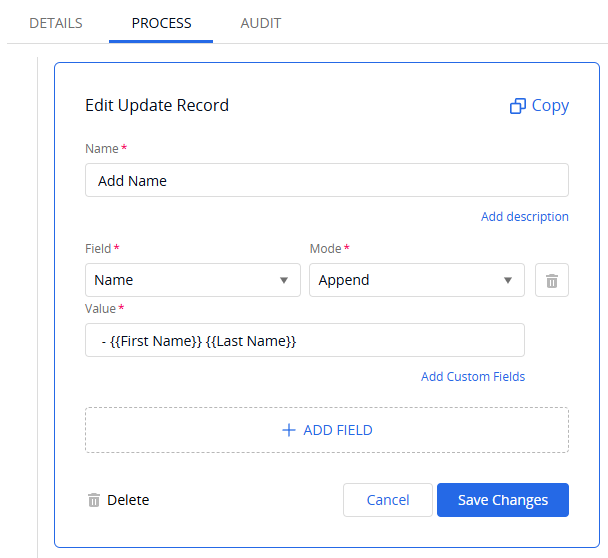Open the Mode dropdown showing Append
Viewport: 608px width, 558px height.
pos(417,280)
